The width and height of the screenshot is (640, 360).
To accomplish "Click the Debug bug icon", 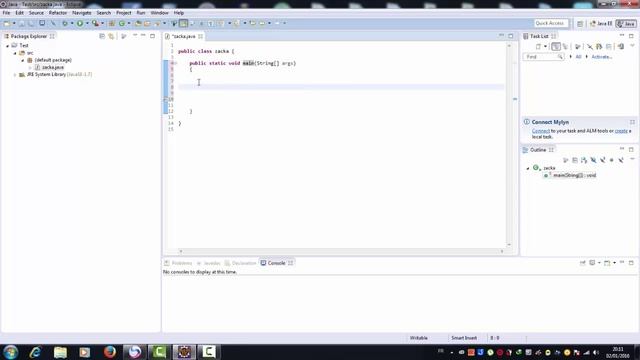I will [65, 24].
